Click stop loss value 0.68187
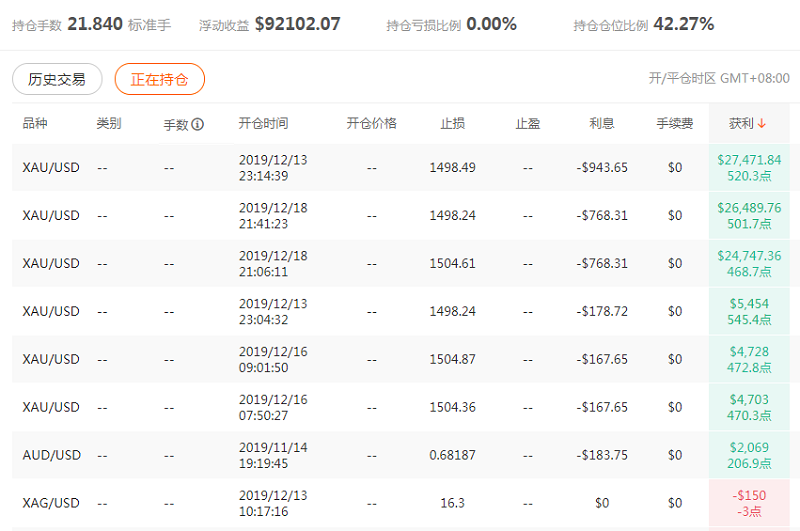This screenshot has width=800, height=531. point(453,456)
